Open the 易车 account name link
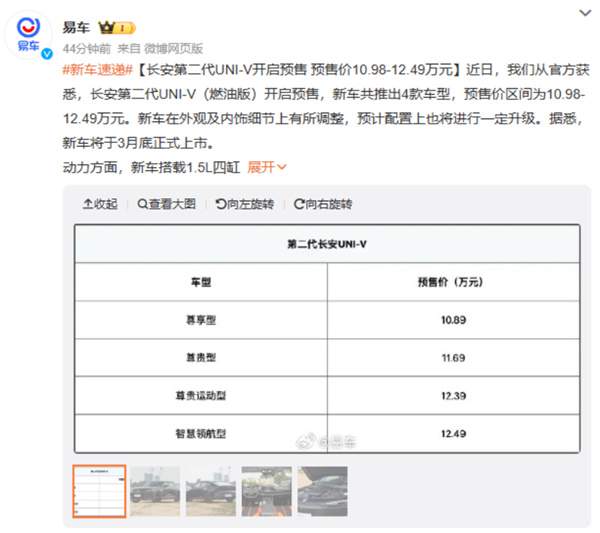This screenshot has height=533, width=600. 76,28
